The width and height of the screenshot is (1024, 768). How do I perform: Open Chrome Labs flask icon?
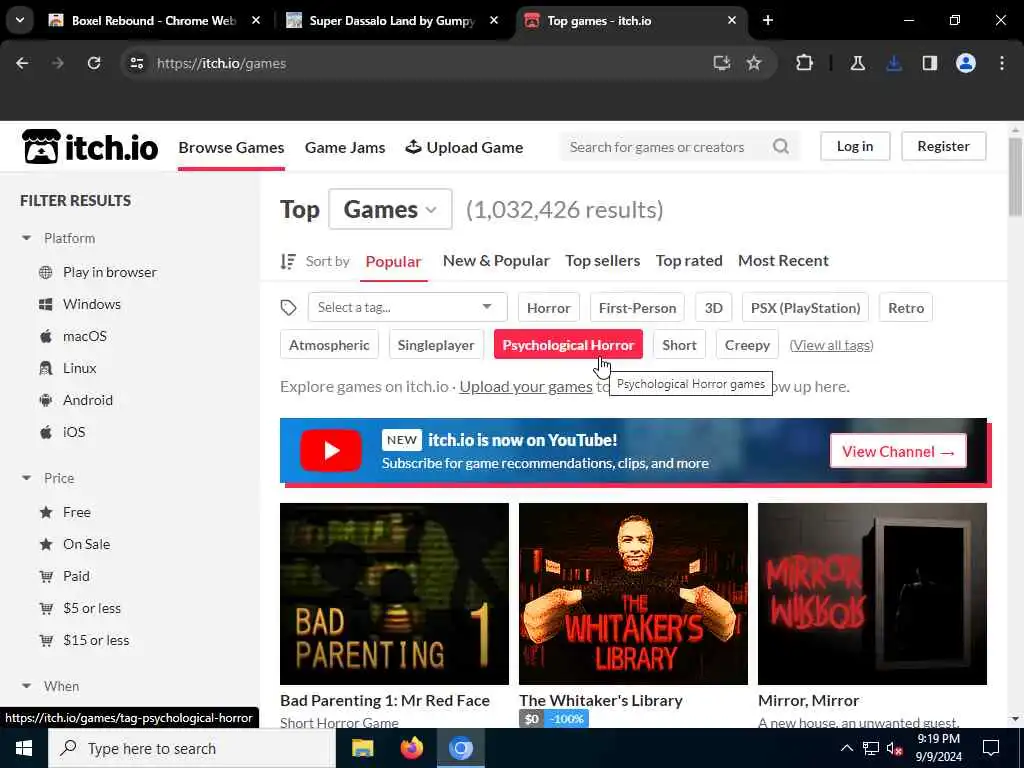click(x=857, y=63)
